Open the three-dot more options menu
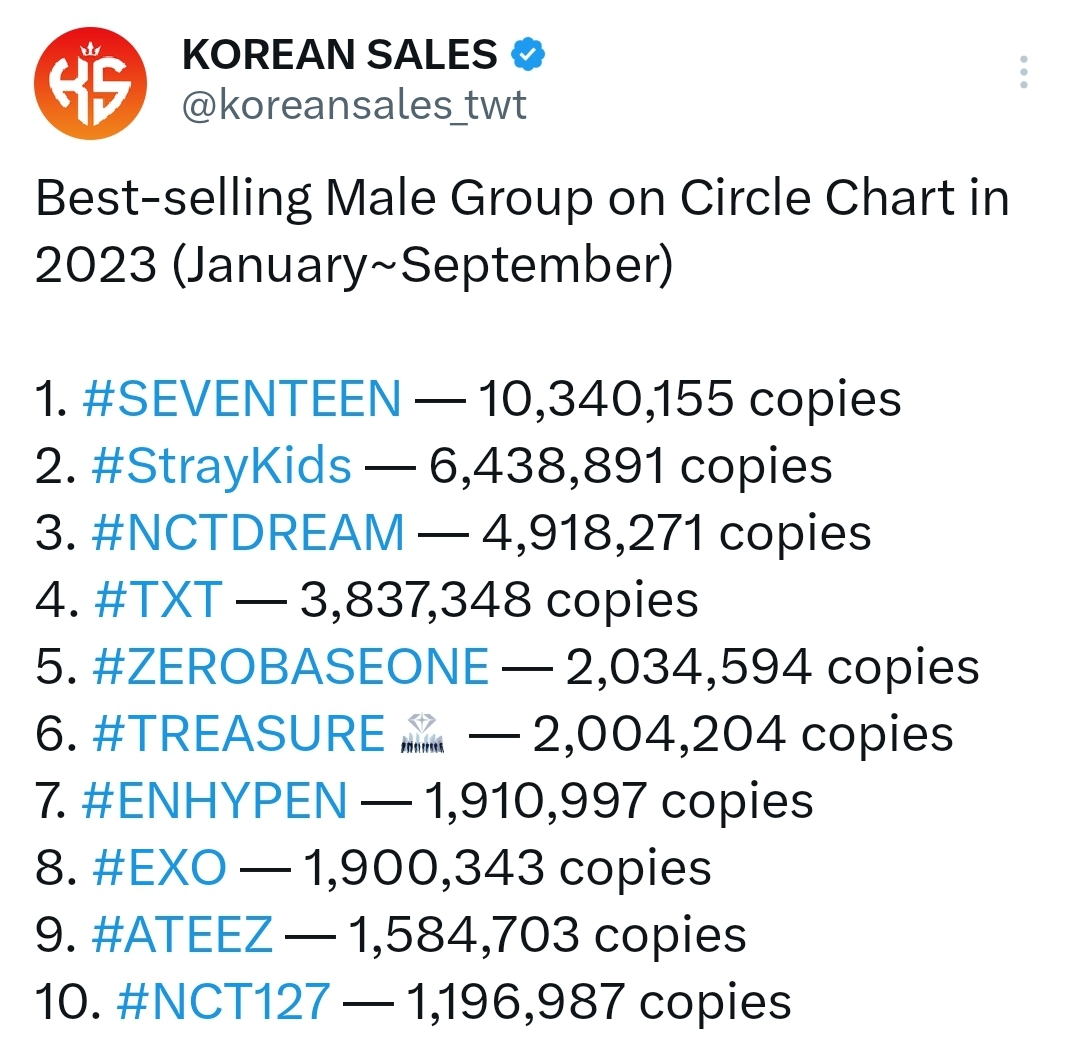This screenshot has width=1080, height=1044. [x=1024, y=72]
